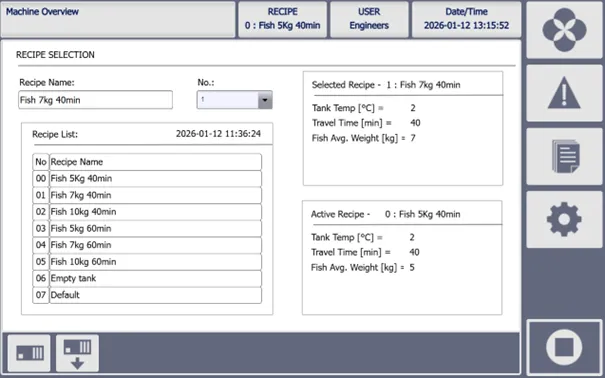Click recipe number cell 01
Screen dimensions: 605x378
41,195
